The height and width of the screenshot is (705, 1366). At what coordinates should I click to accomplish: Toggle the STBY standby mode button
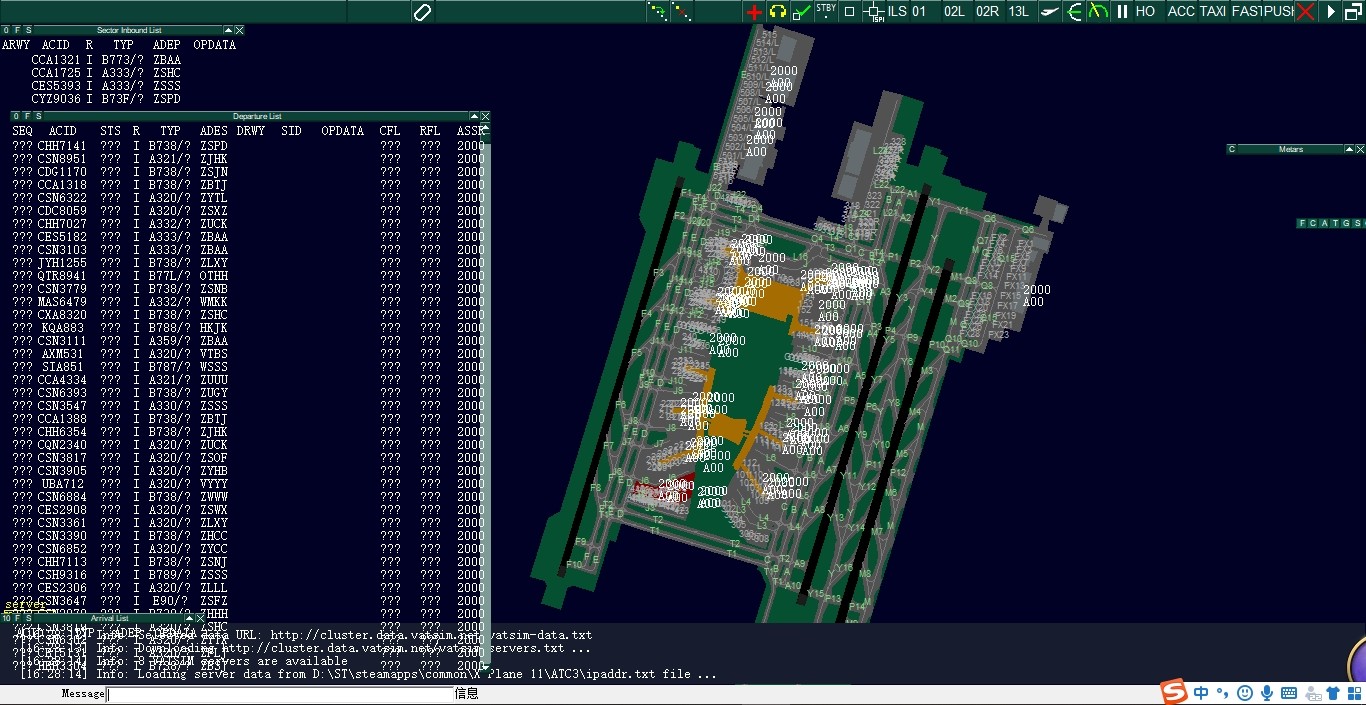(826, 9)
